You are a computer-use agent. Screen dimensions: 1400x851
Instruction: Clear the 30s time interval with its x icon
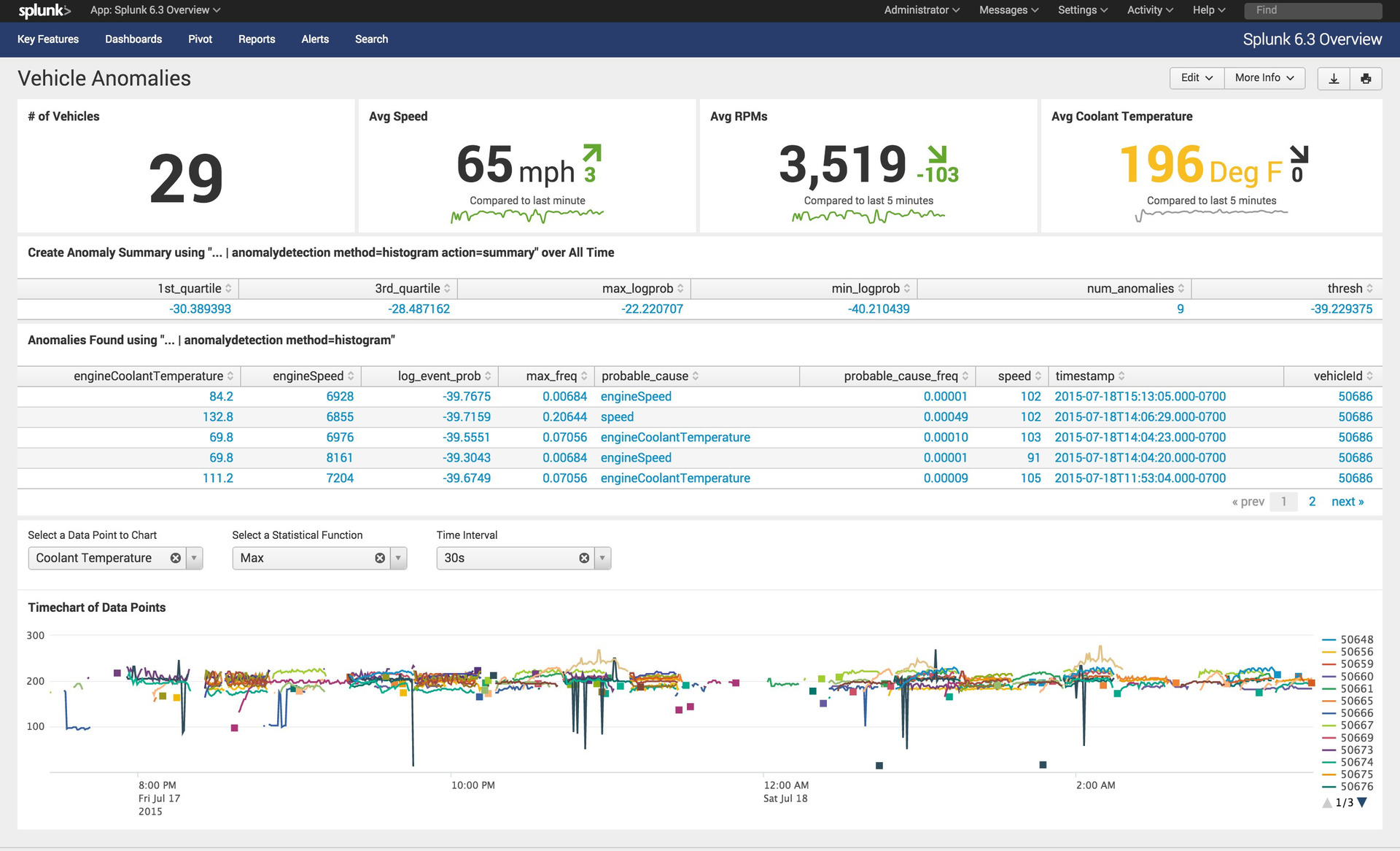(583, 558)
